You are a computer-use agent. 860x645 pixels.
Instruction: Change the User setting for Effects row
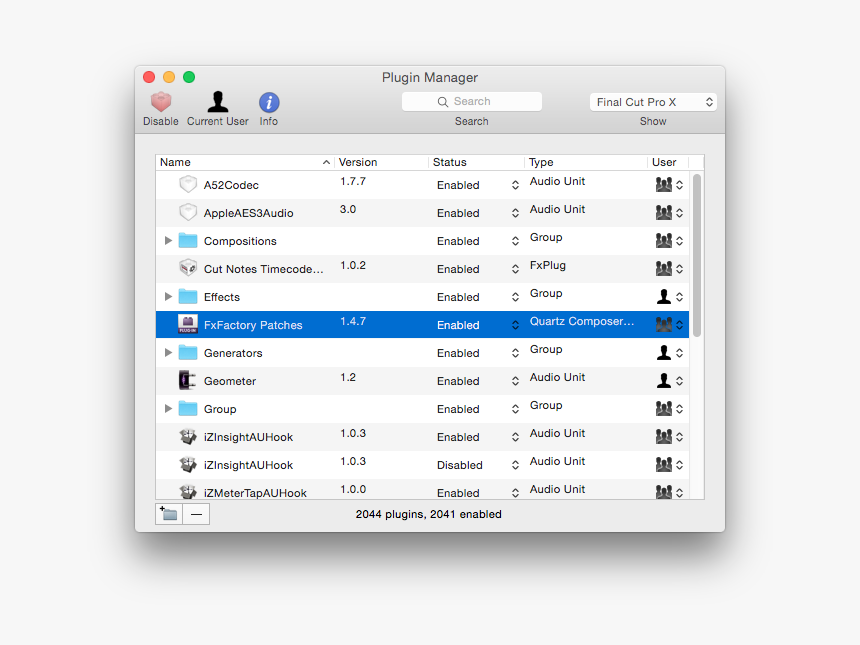[672, 296]
